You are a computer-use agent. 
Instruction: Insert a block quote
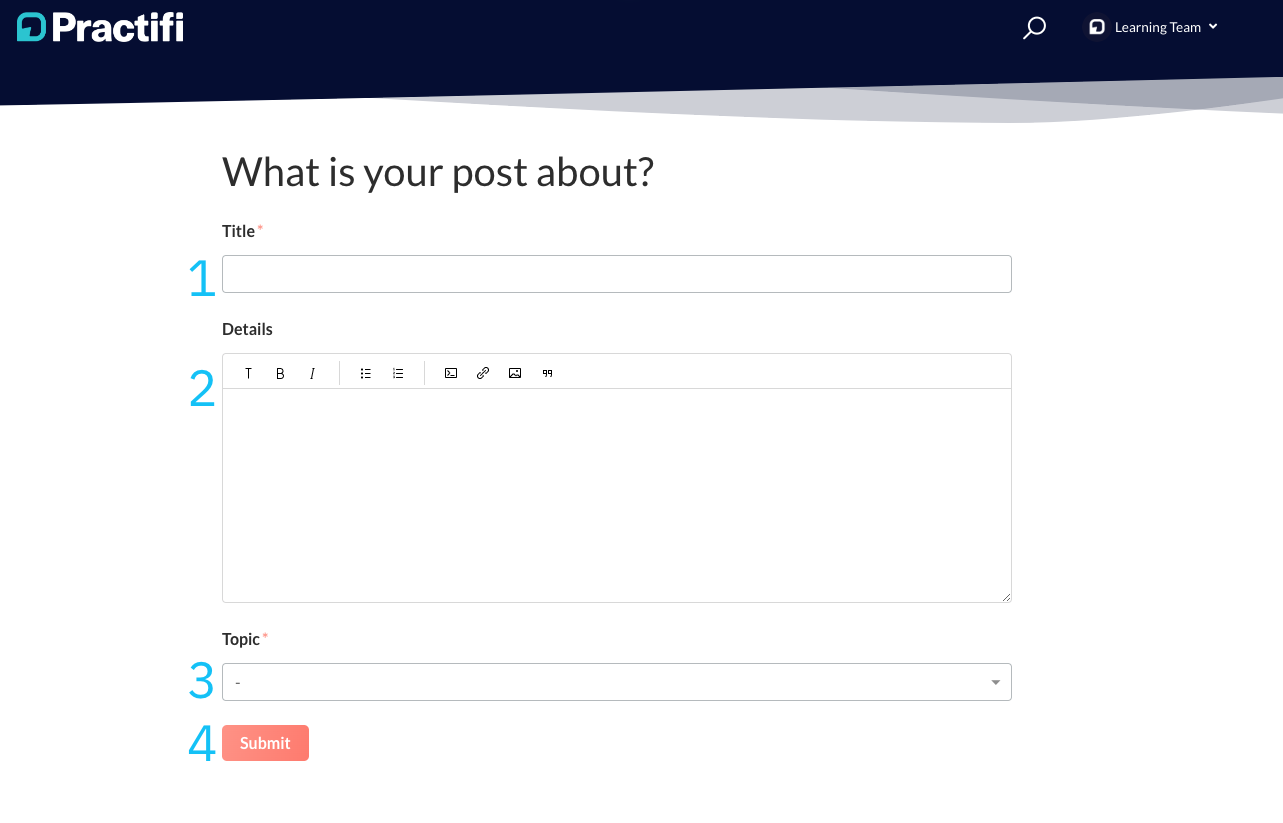(x=547, y=373)
